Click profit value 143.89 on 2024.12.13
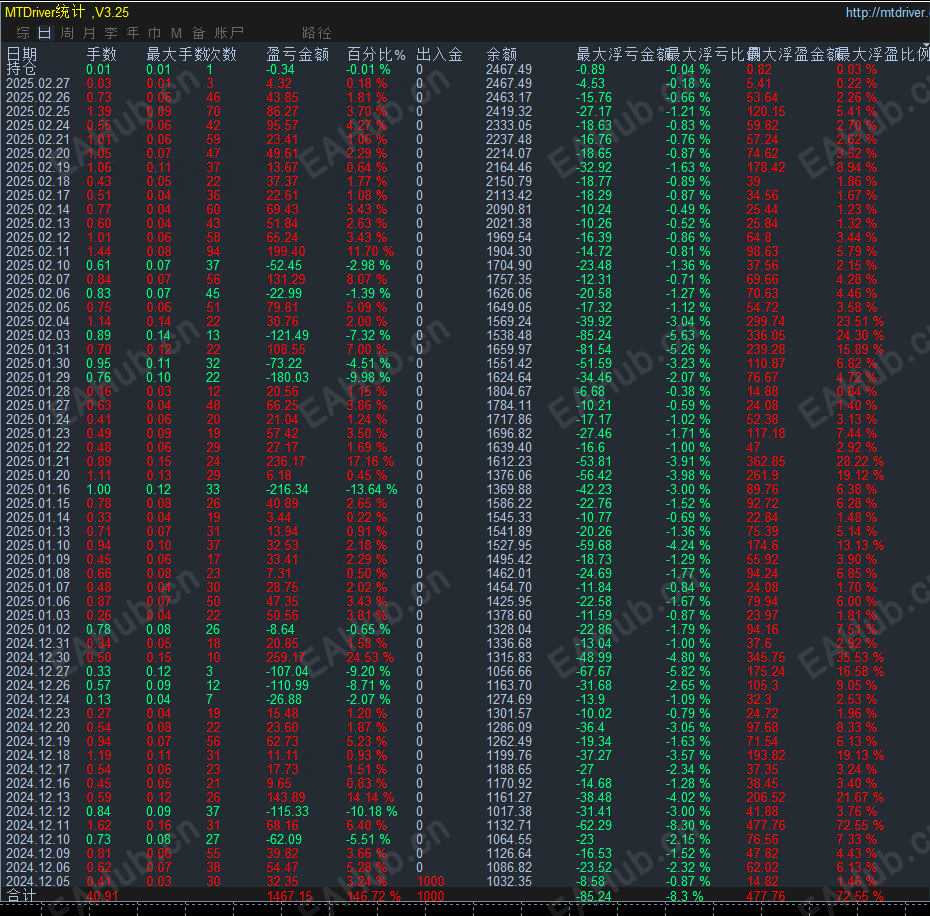This screenshot has height=916, width=930. (286, 797)
